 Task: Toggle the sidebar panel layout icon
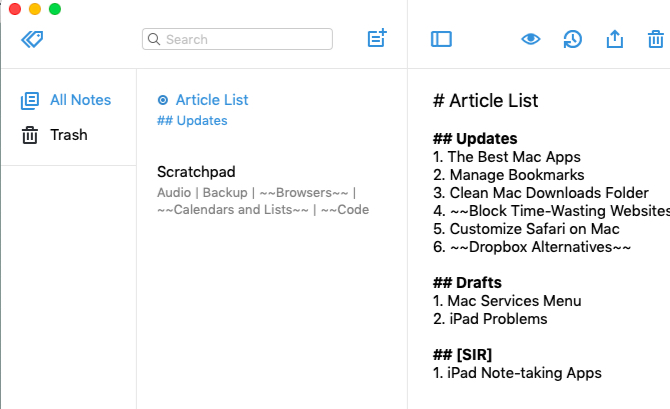click(441, 39)
